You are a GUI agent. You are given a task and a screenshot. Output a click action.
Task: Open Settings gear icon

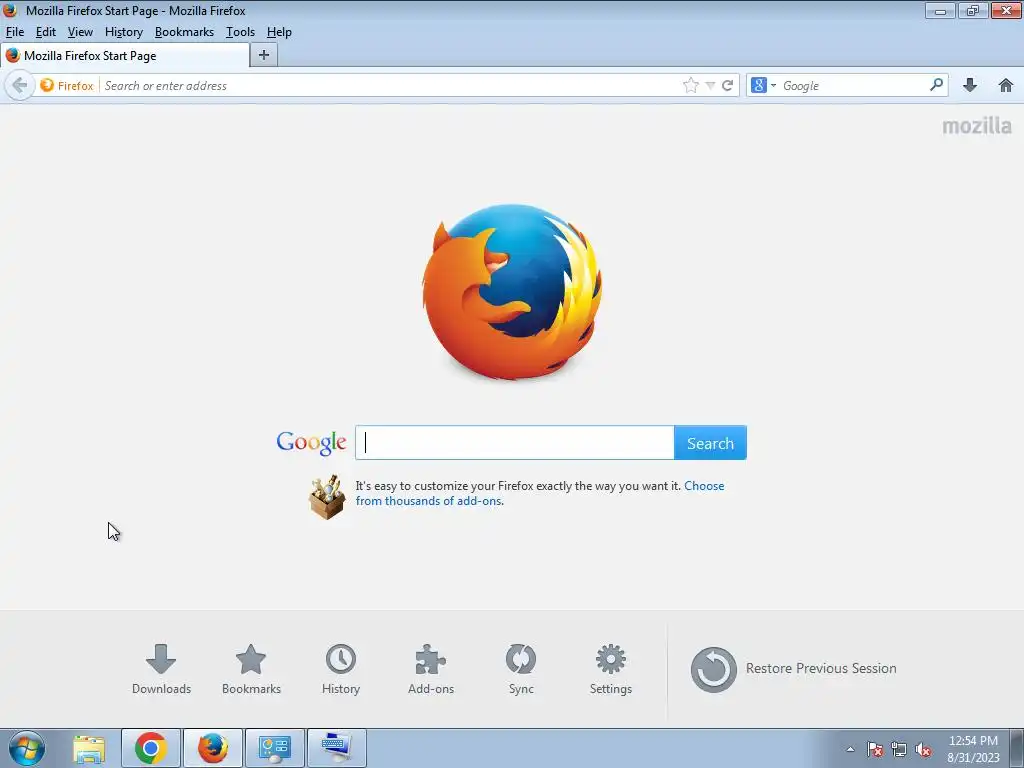click(x=611, y=669)
